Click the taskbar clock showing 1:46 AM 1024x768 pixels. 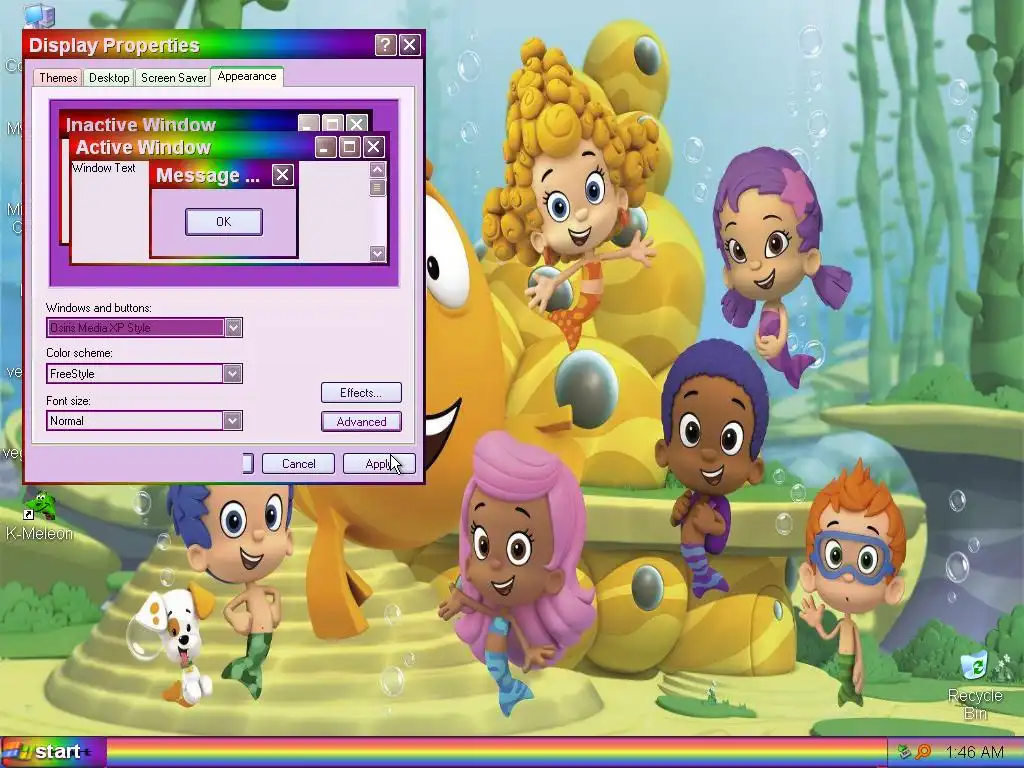974,752
